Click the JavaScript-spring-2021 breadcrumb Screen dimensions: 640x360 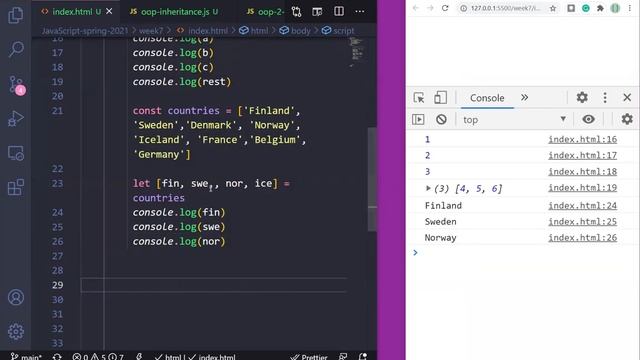85,31
